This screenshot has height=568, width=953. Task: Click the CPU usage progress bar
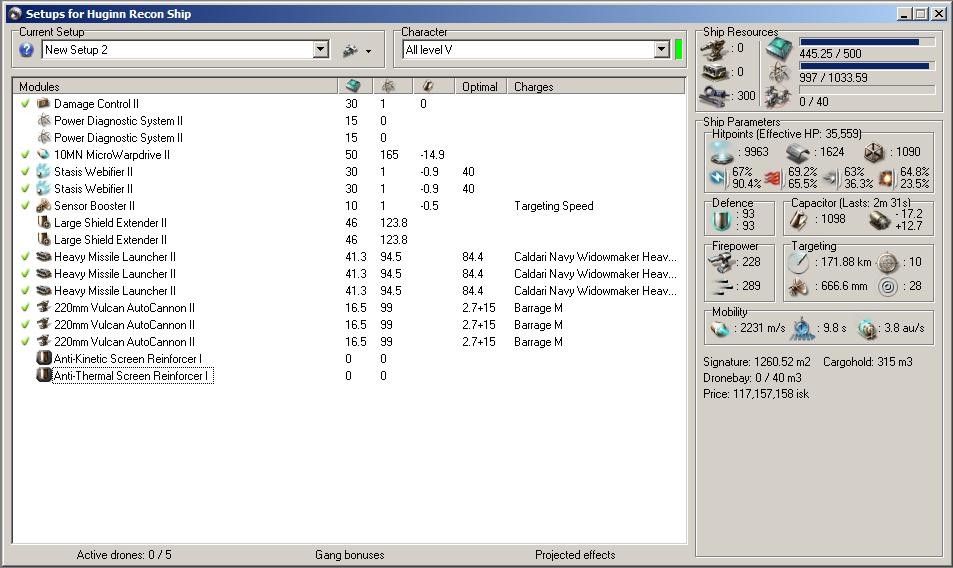pos(867,42)
